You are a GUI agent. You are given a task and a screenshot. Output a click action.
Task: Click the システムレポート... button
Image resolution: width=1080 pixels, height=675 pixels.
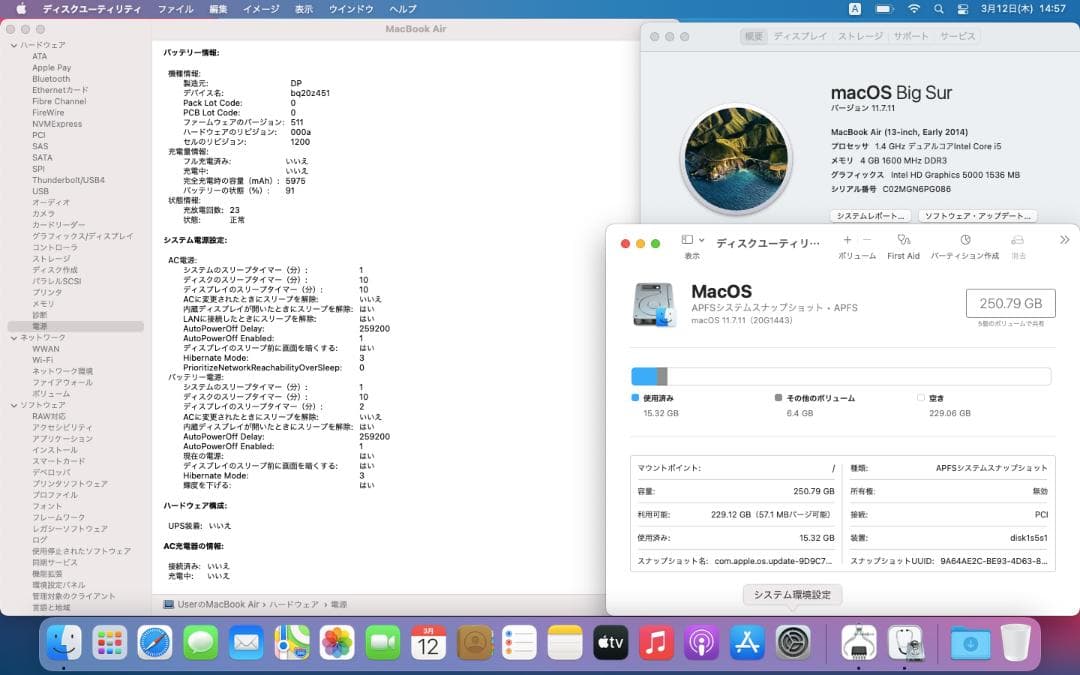point(871,216)
